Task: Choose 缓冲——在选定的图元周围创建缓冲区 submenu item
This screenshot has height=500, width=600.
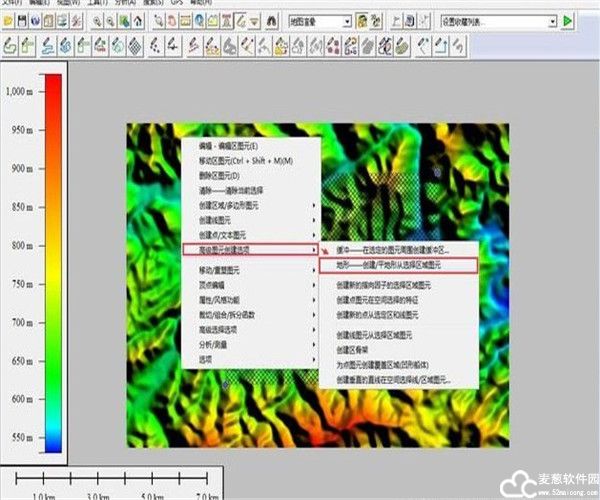Action: [399, 250]
